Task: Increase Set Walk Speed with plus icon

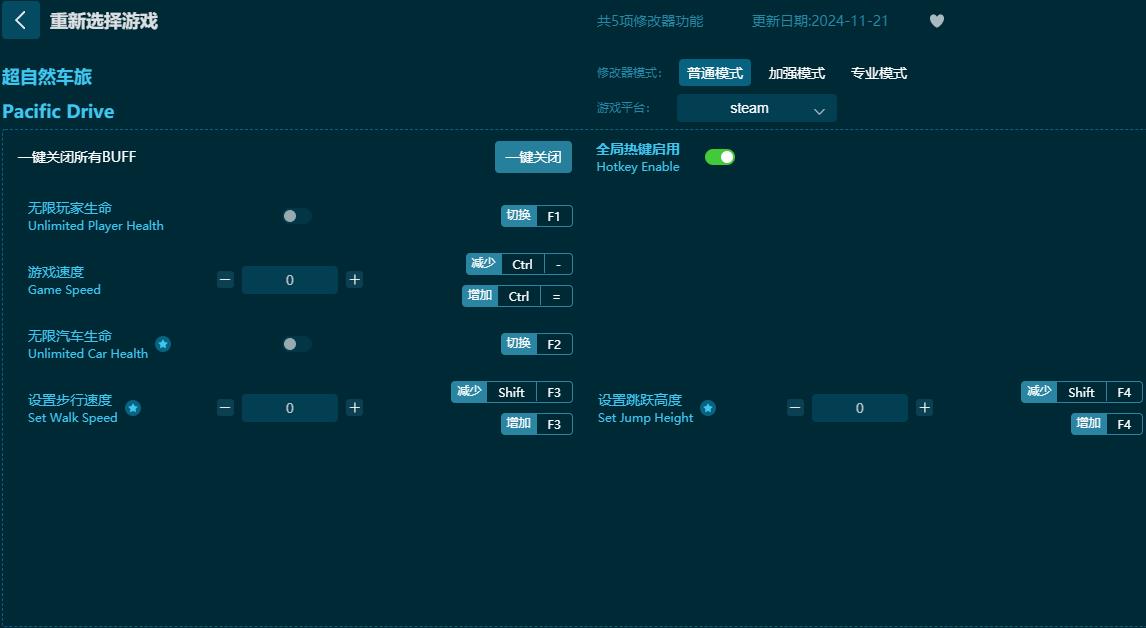Action: [354, 408]
